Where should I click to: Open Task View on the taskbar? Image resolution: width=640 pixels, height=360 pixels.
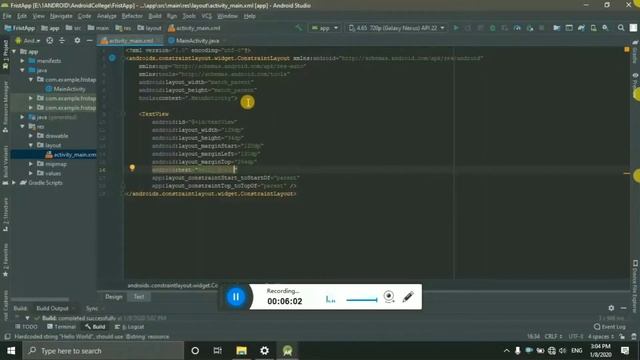pyautogui.click(x=218, y=351)
